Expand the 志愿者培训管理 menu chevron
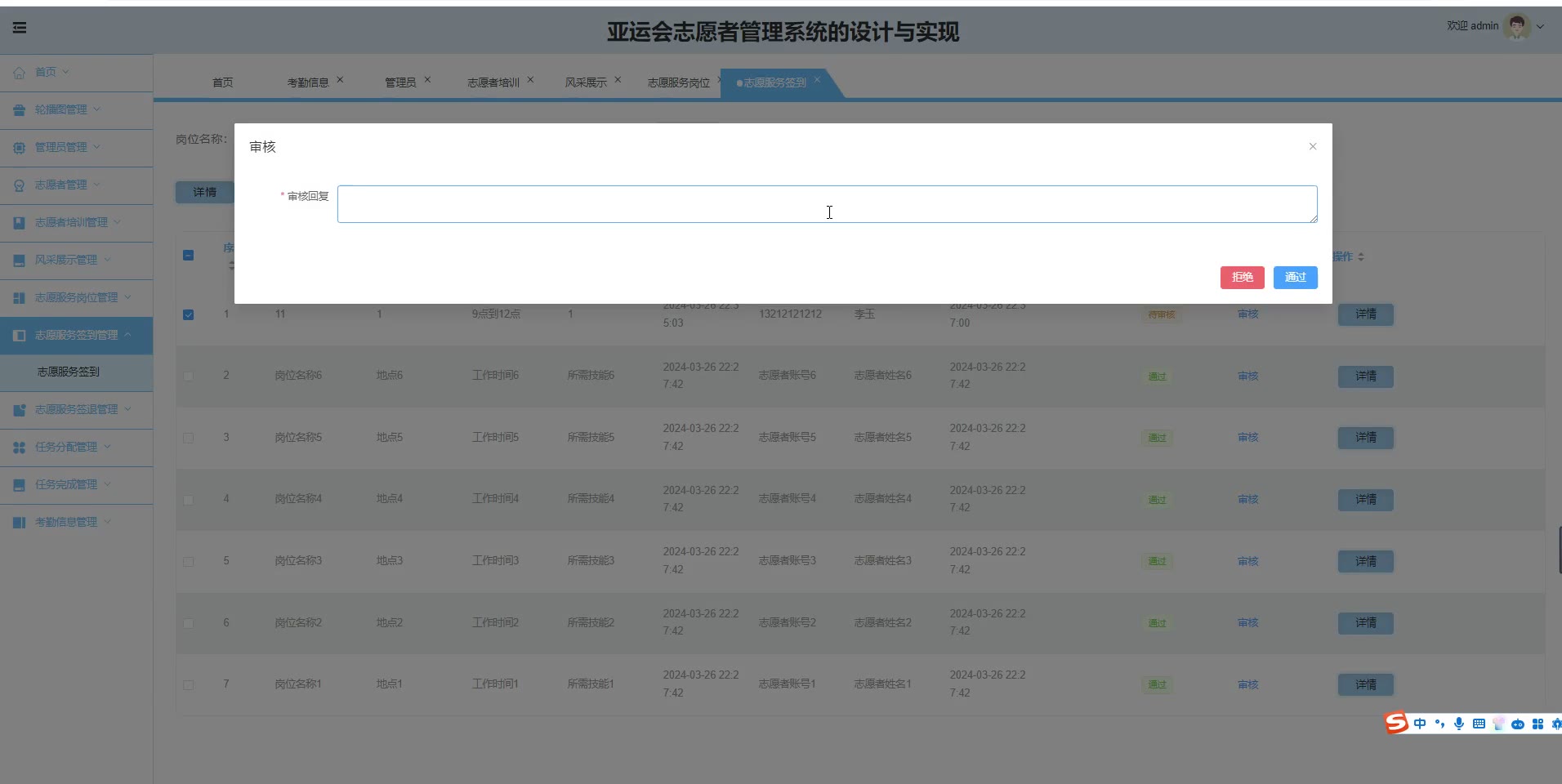Image resolution: width=1562 pixels, height=784 pixels. pos(118,222)
